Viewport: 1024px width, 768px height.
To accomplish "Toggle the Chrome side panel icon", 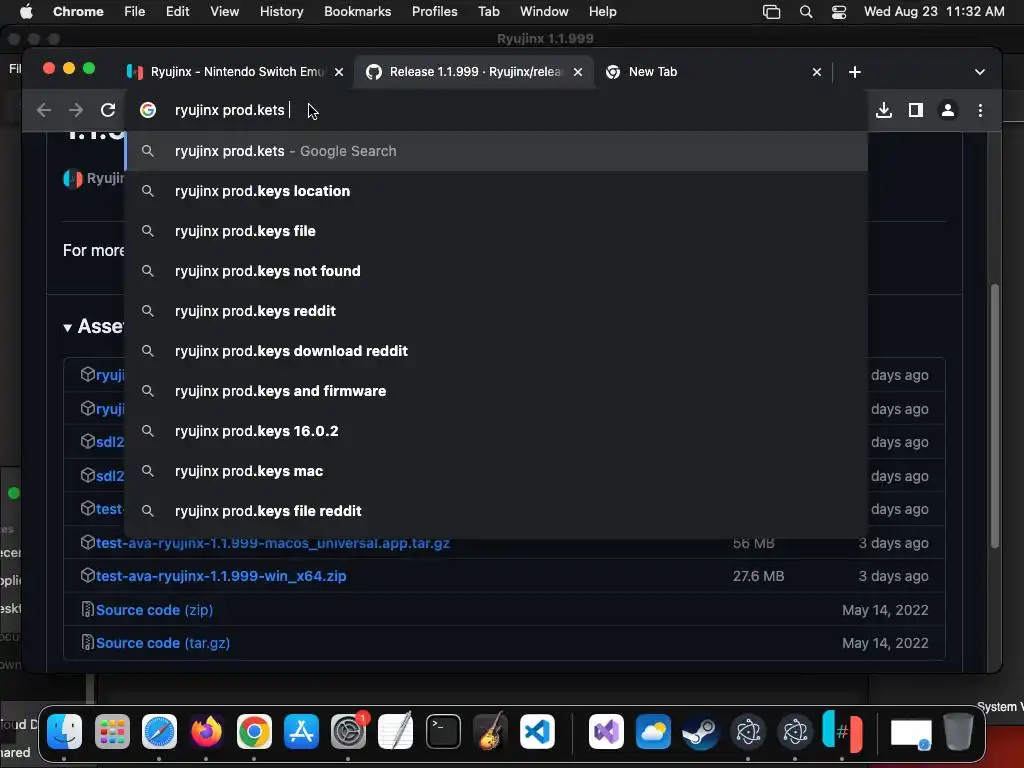I will 916,110.
